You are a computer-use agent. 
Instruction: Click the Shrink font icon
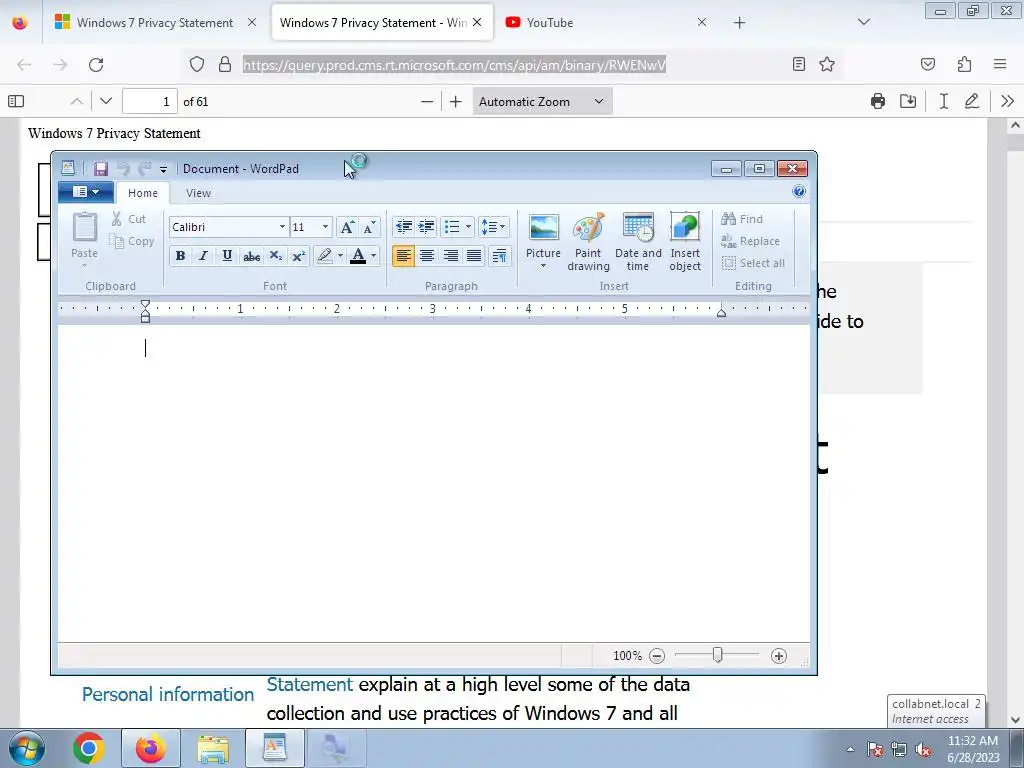click(x=369, y=227)
